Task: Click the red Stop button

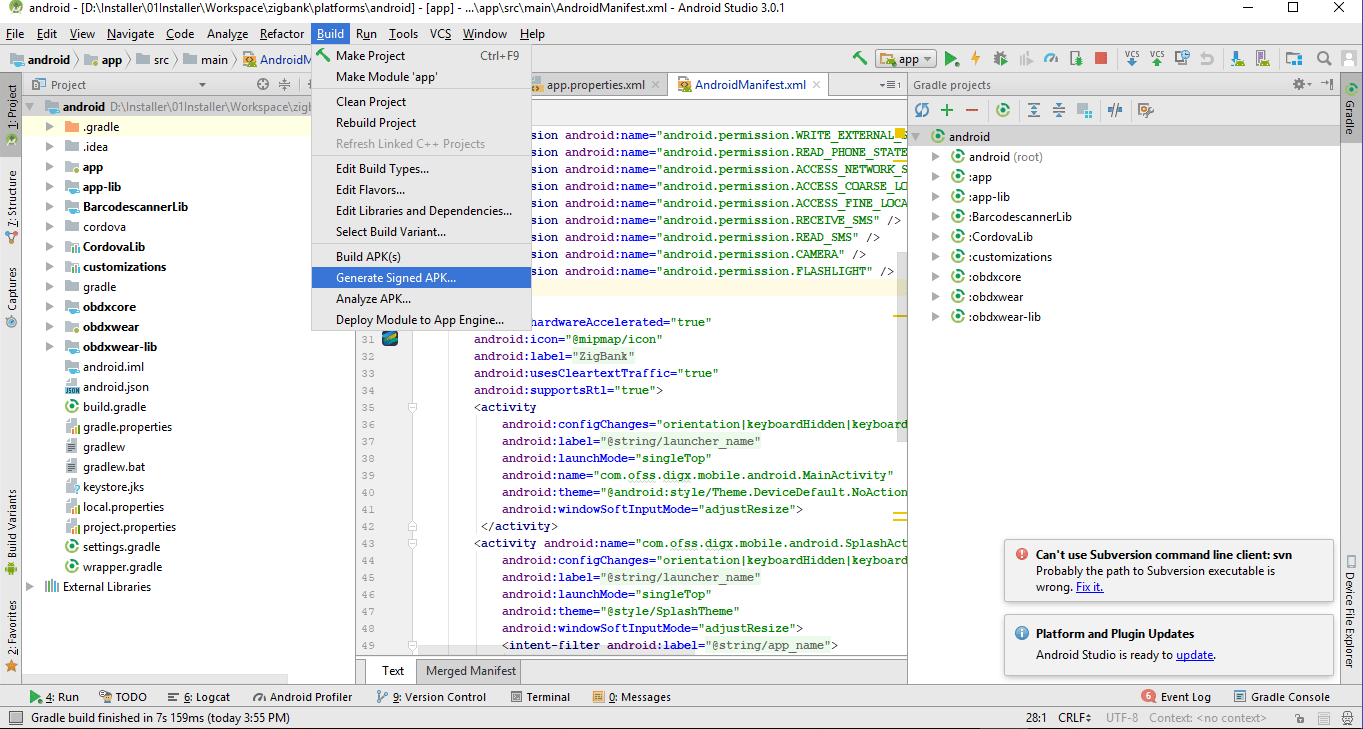Action: point(1101,59)
